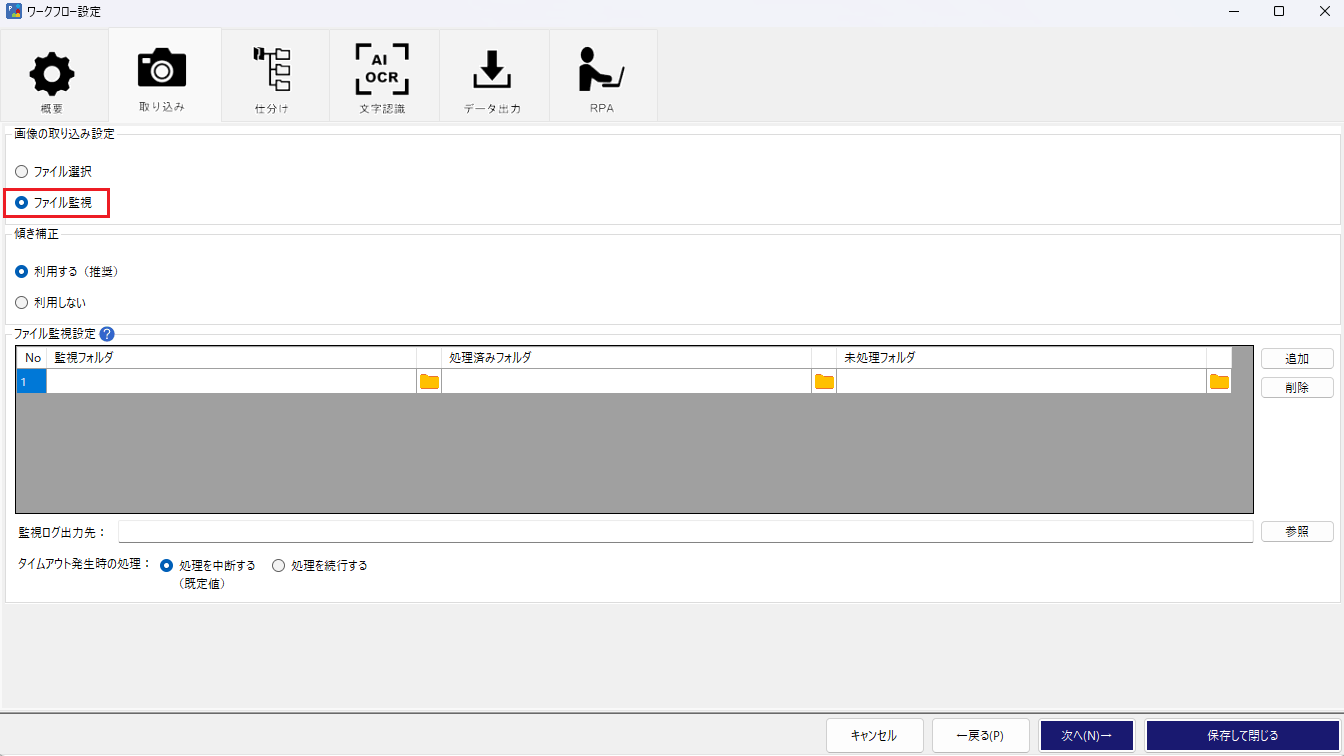Proceed with the 次へ(N)→ button

point(1087,735)
